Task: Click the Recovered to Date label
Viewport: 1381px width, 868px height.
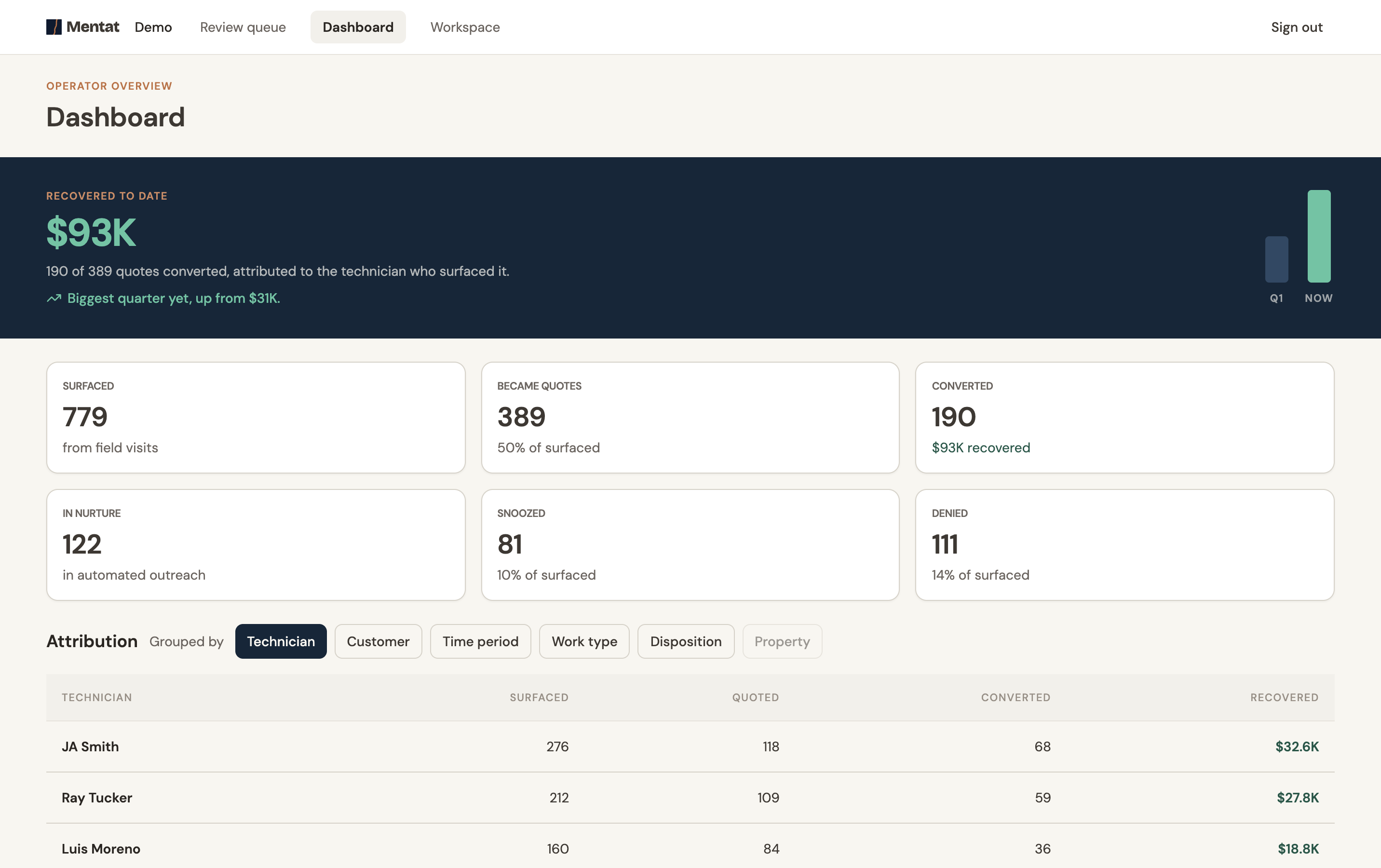Action: tap(107, 196)
